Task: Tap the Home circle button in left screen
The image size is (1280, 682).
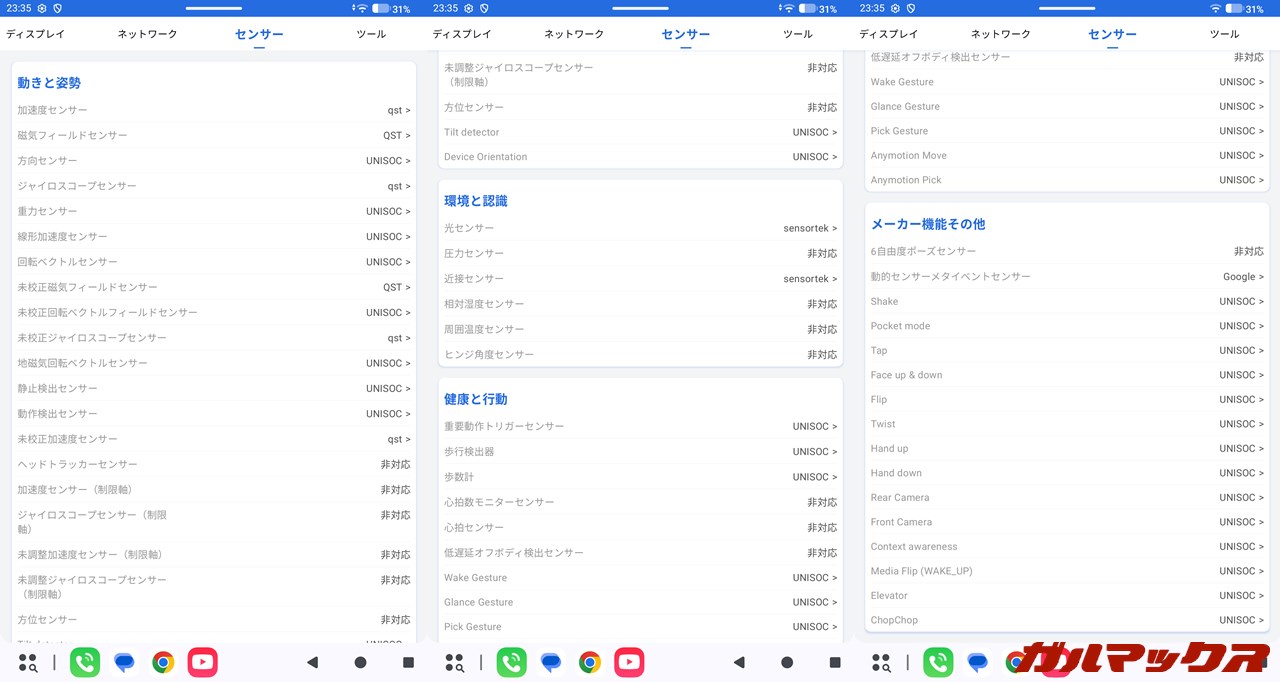Action: point(360,662)
